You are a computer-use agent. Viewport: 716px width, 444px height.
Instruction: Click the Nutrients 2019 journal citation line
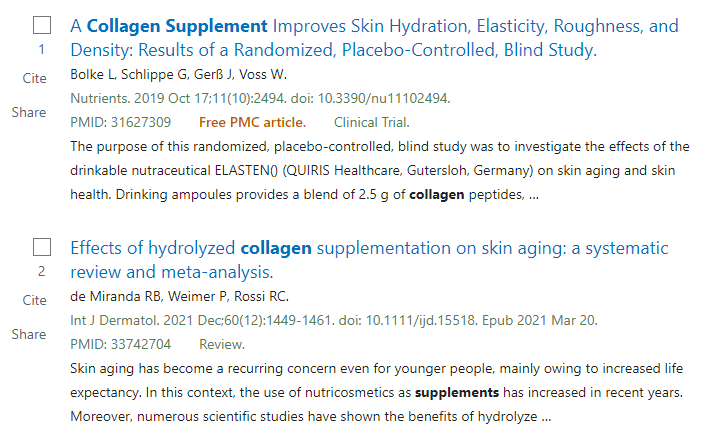click(x=260, y=98)
